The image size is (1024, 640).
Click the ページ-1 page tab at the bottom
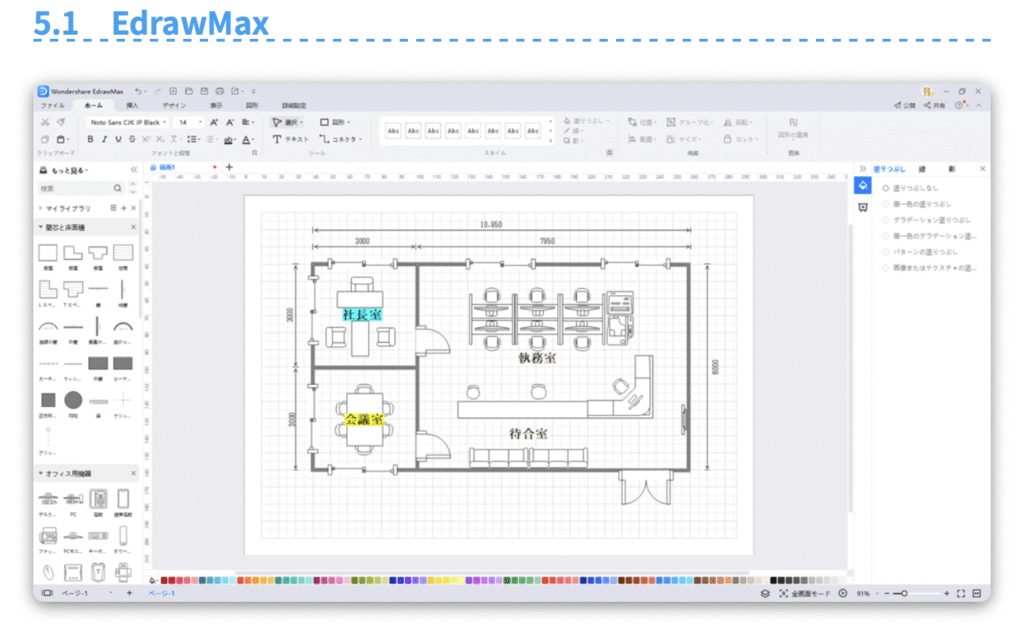click(161, 593)
